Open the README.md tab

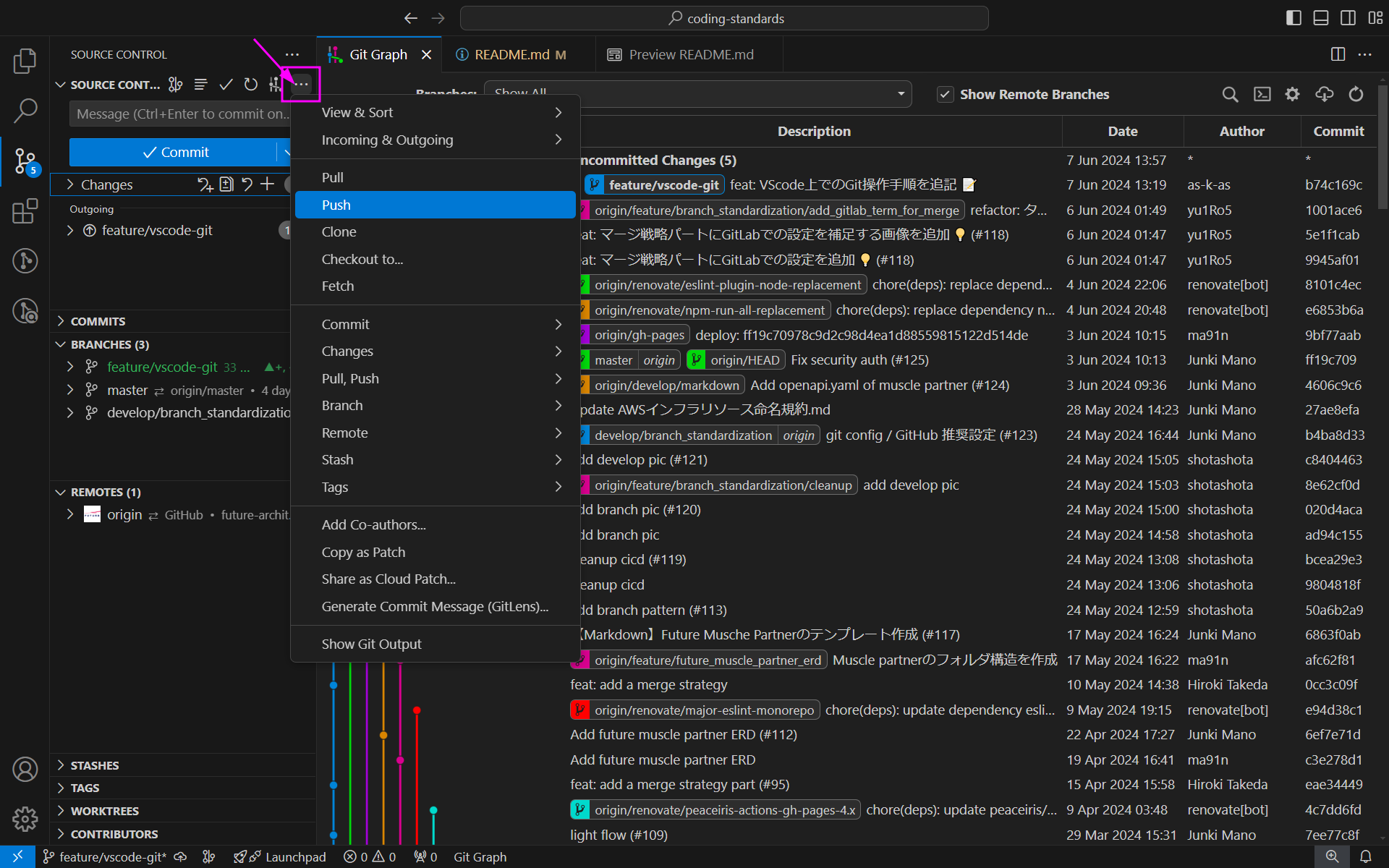(510, 55)
